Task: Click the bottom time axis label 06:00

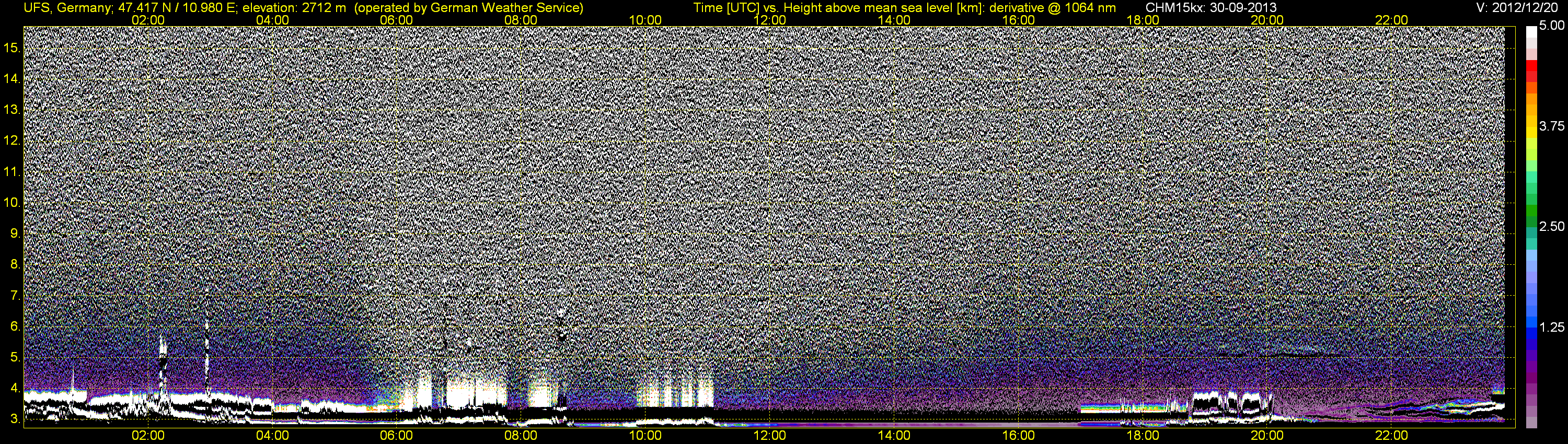Action: pos(396,436)
